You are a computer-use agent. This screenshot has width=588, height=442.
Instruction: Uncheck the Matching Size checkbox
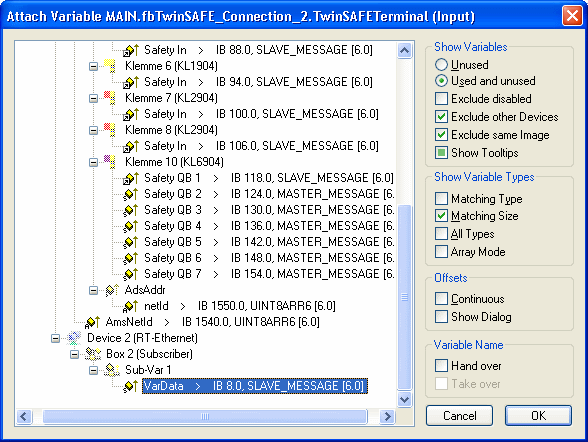coord(441,216)
